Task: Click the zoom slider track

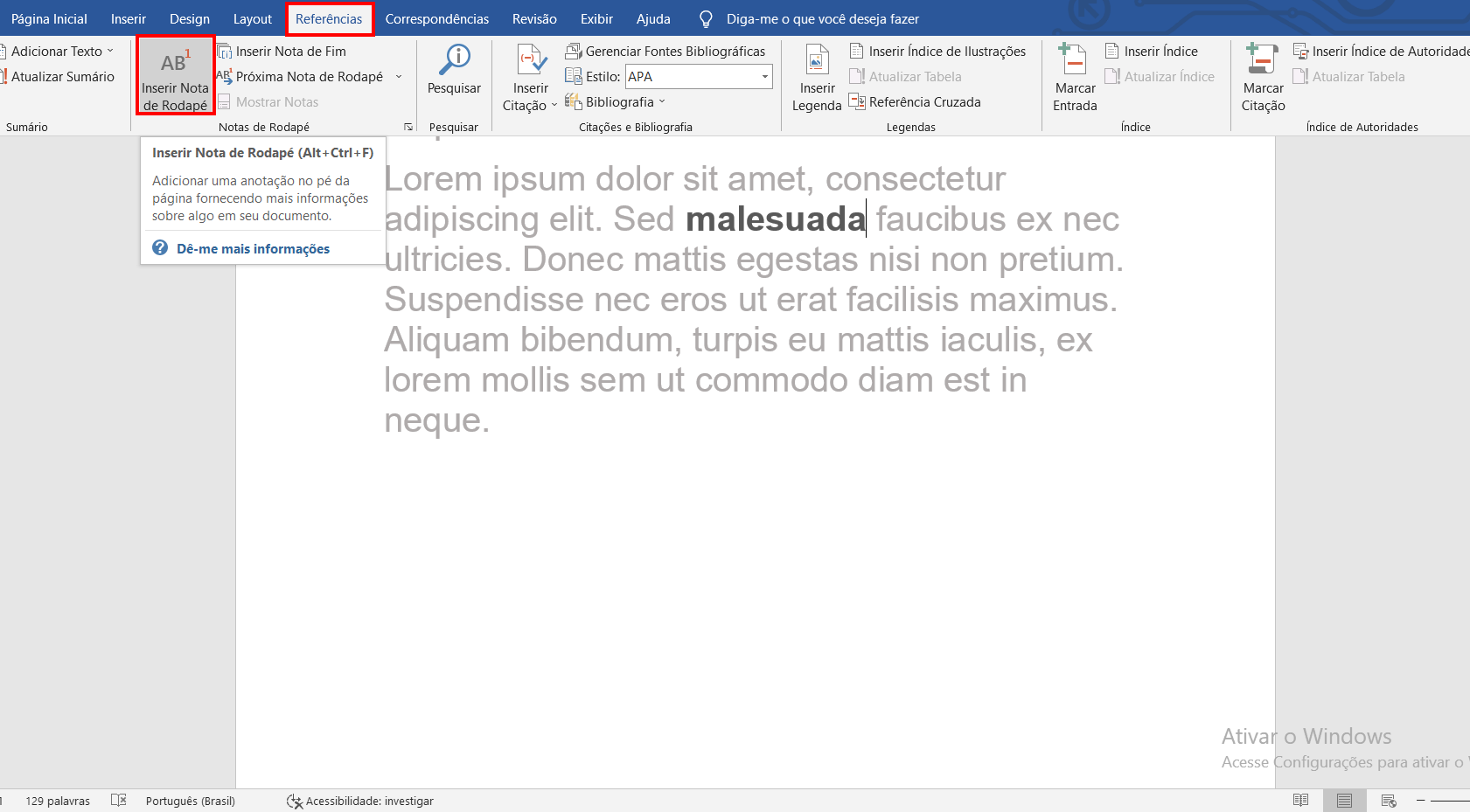Action: (x=1452, y=801)
